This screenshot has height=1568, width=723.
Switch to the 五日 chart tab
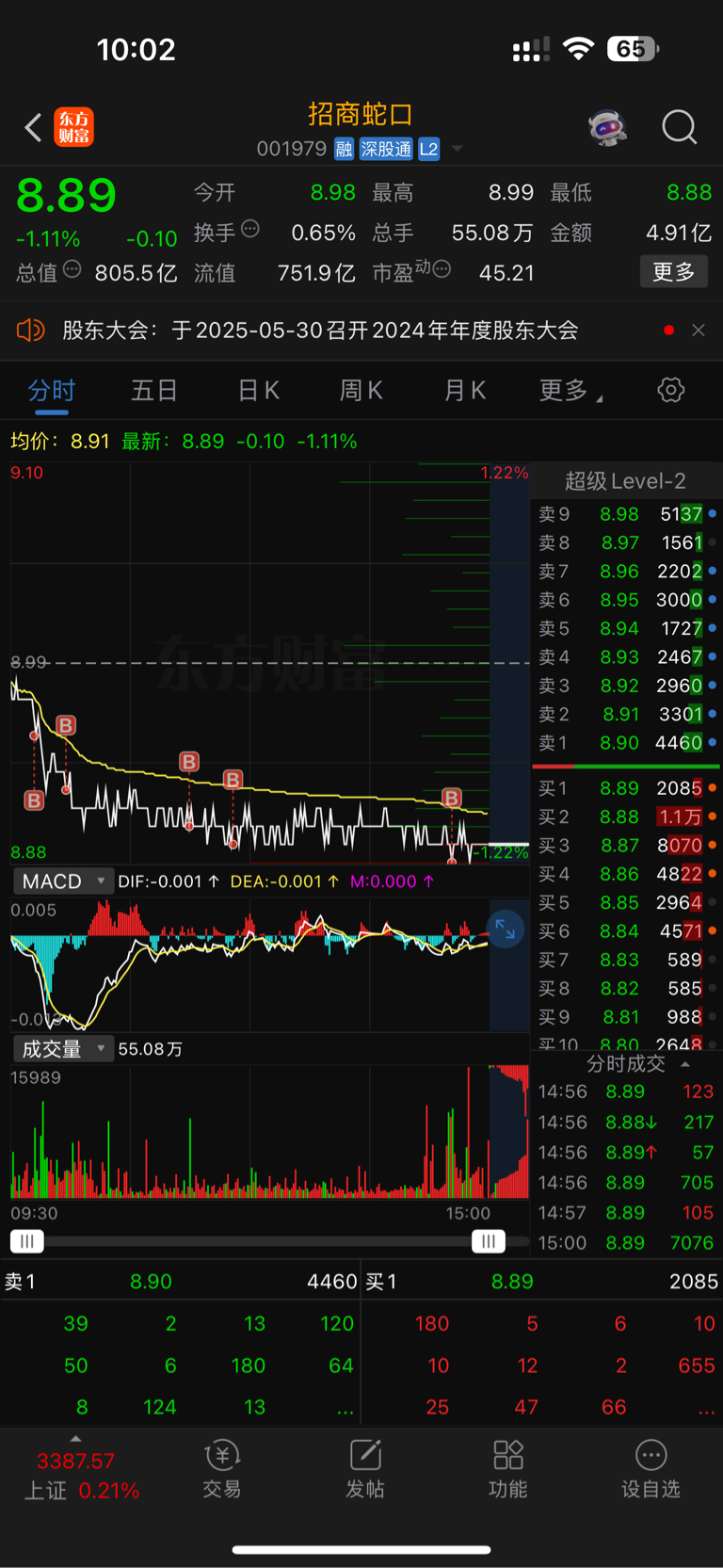(x=154, y=390)
